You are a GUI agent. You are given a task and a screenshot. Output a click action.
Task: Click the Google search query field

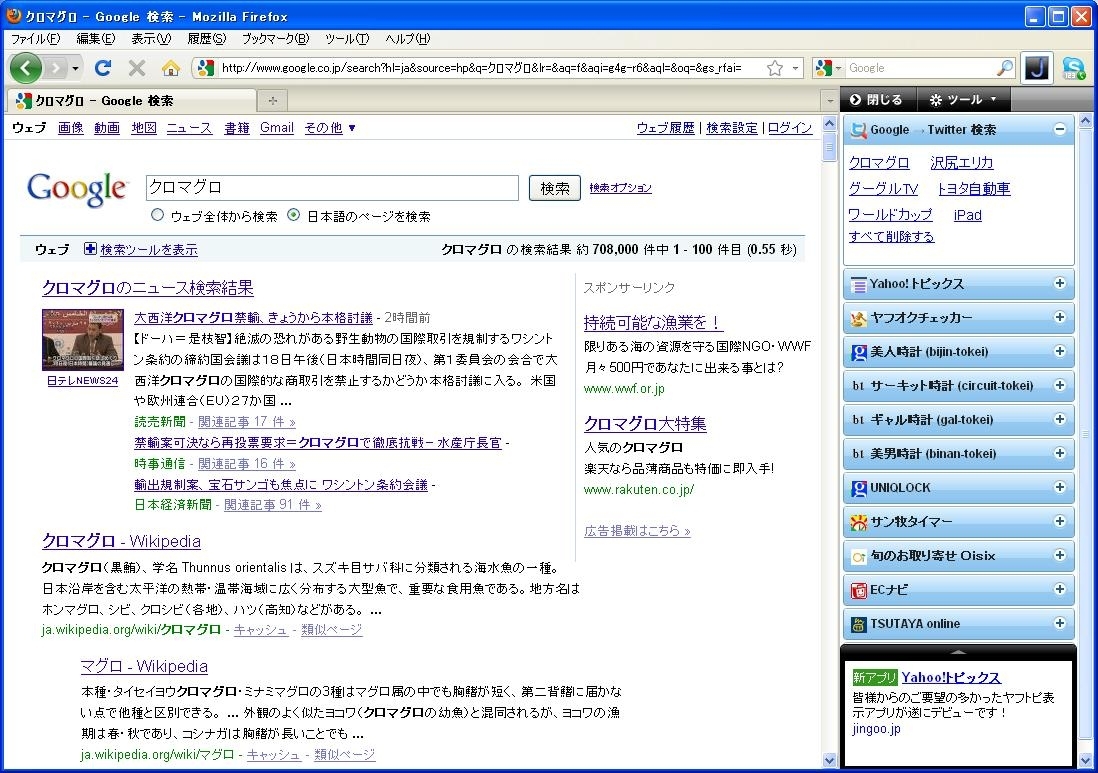click(332, 188)
